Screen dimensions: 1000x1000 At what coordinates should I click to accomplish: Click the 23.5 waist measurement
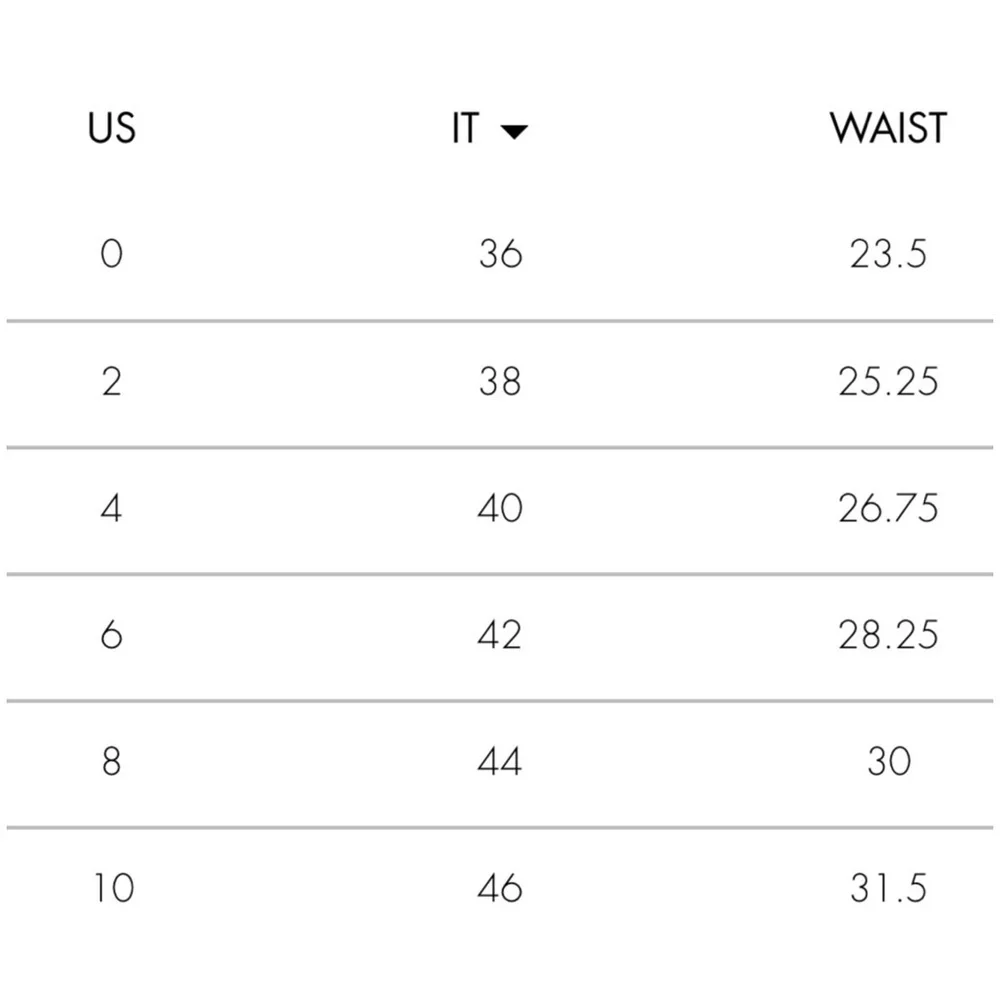(x=889, y=254)
